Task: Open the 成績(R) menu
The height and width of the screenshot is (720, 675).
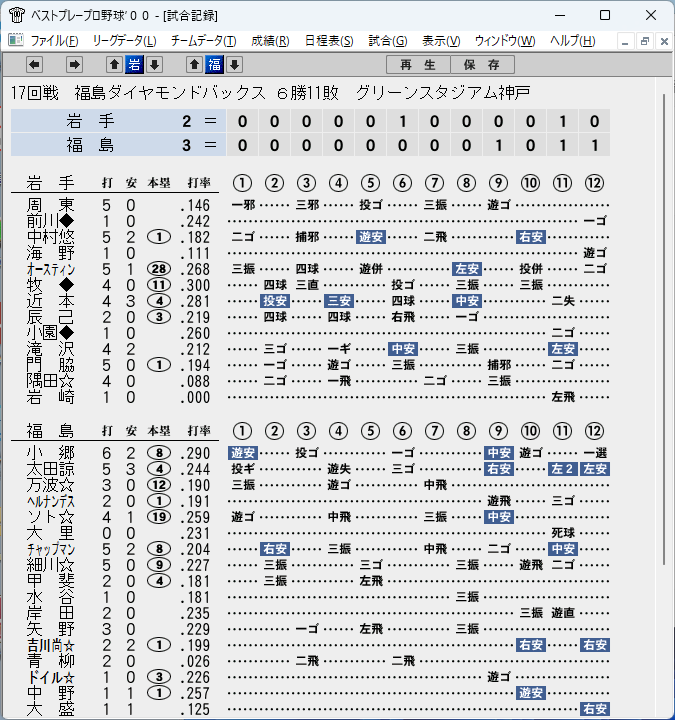Action: [270, 41]
